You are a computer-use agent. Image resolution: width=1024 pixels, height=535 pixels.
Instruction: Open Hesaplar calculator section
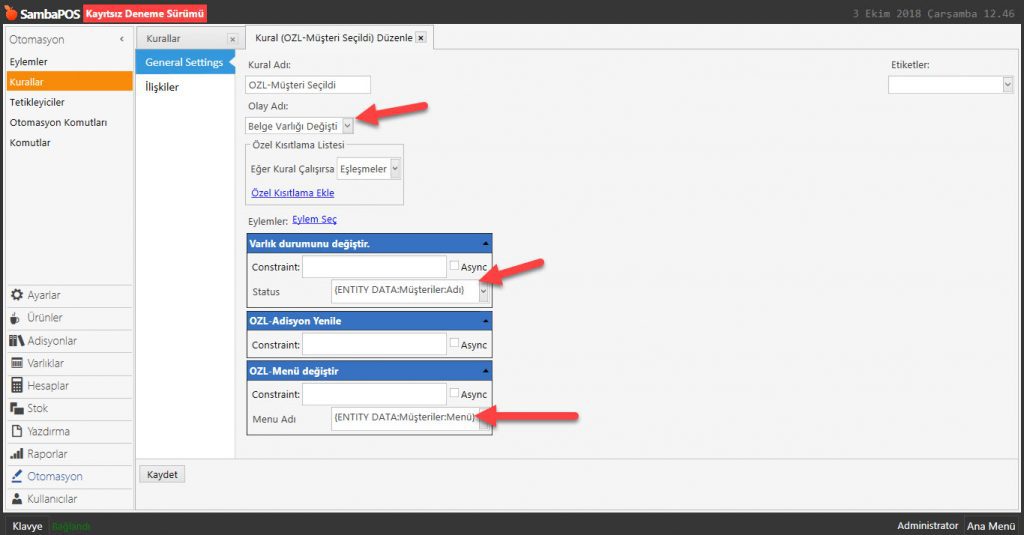click(x=47, y=386)
